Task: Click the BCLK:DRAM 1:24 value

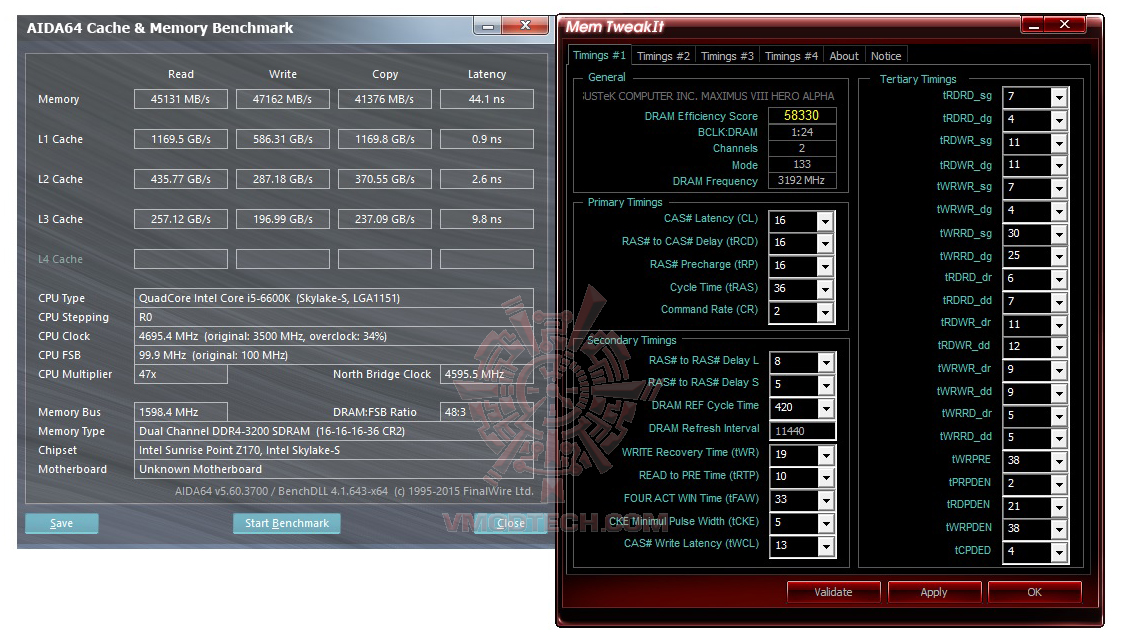Action: pyautogui.click(x=801, y=132)
